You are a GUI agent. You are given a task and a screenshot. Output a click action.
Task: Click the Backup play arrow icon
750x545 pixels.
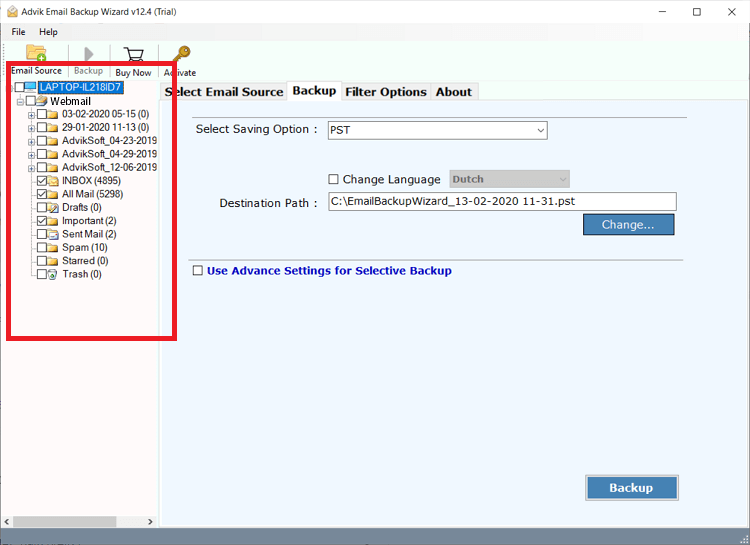pos(88,54)
